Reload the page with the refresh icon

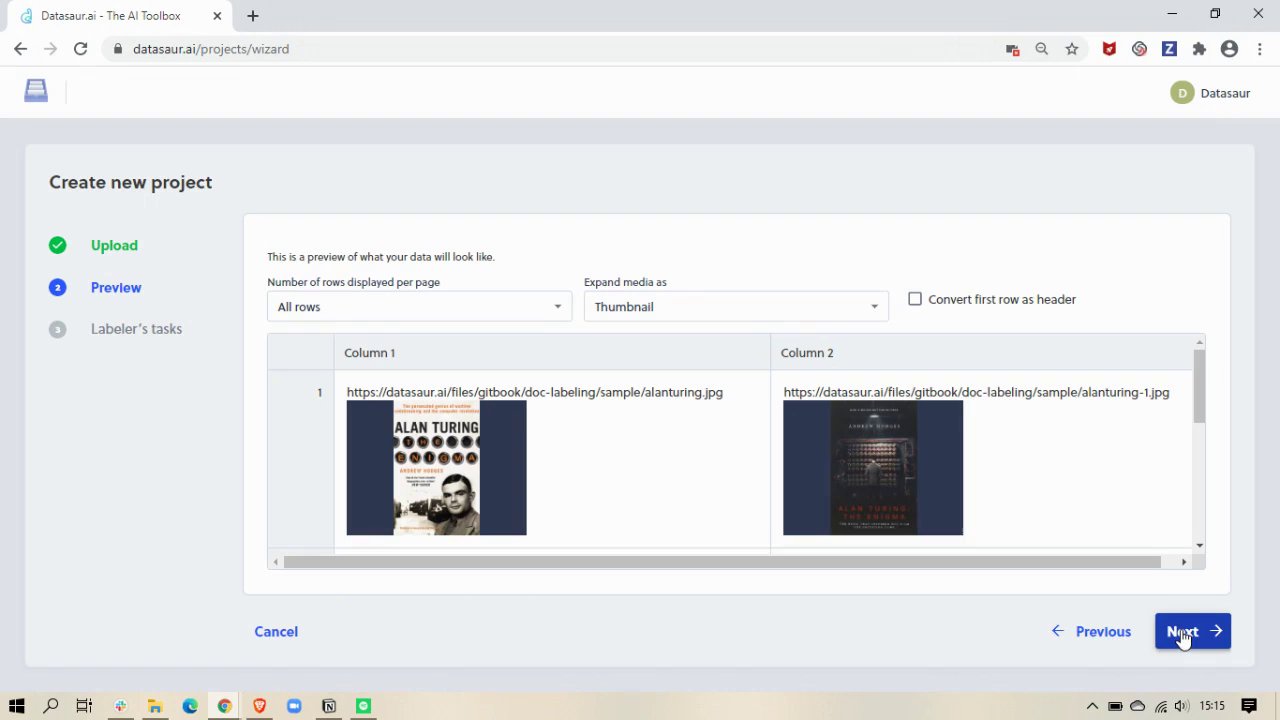coord(80,49)
